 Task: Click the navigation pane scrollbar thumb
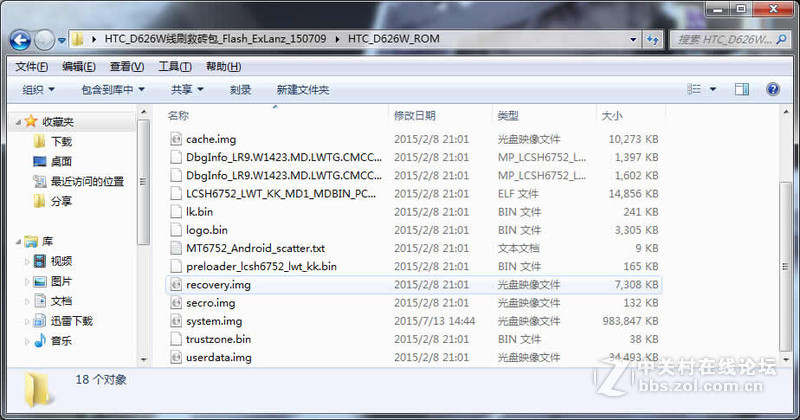143,182
